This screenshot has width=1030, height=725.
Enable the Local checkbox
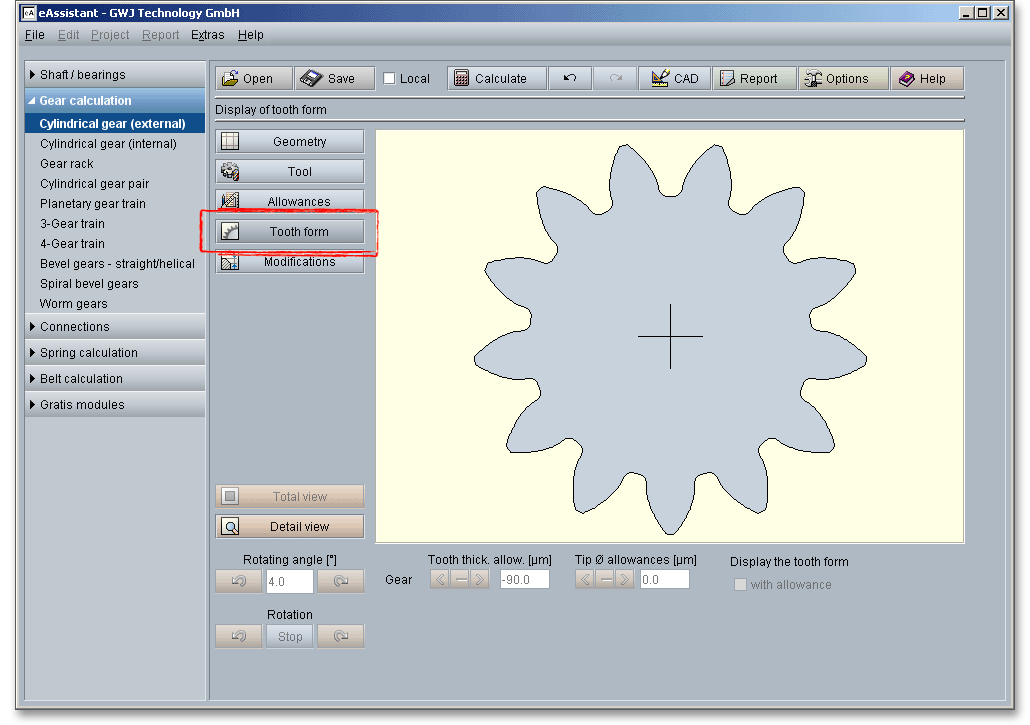tap(390, 79)
